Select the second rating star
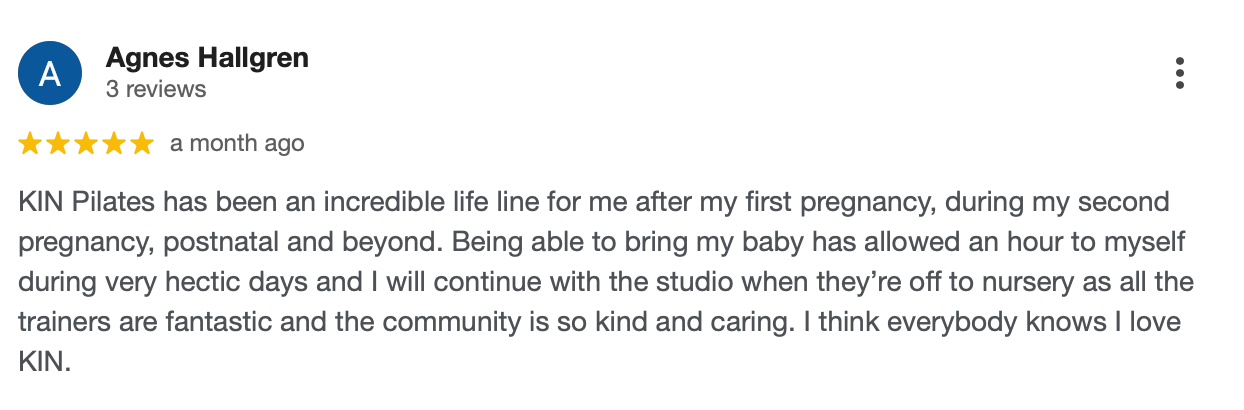 (58, 144)
